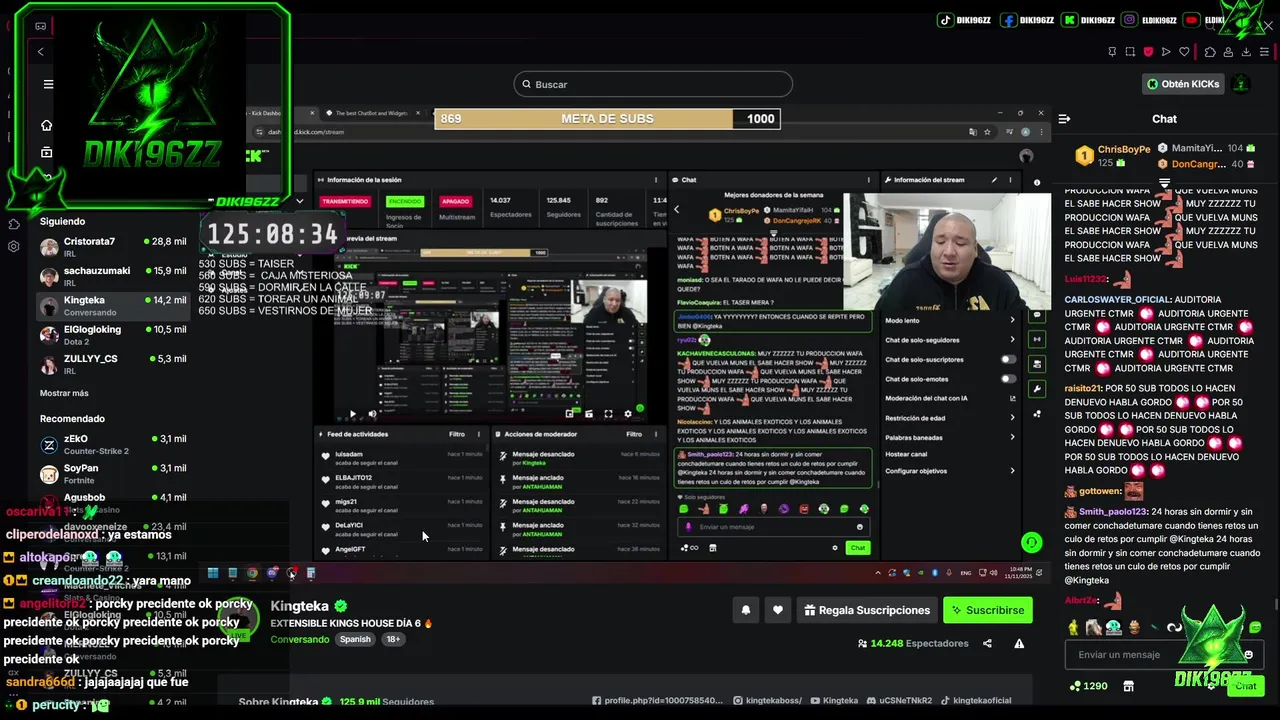This screenshot has height=720, width=1280.
Task: Click the Spanish language tag
Action: pos(355,639)
